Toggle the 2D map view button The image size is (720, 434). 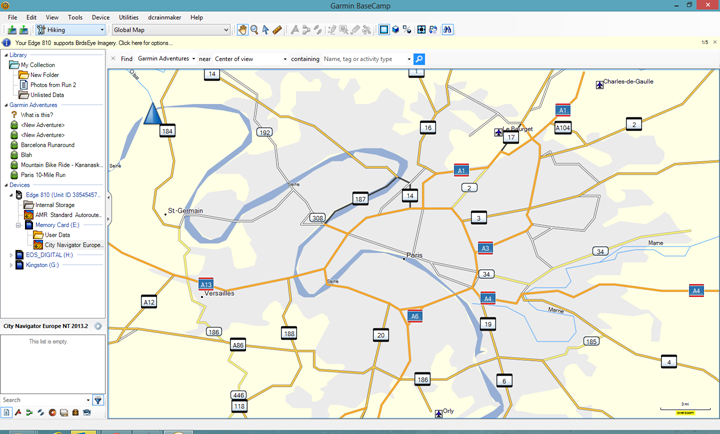click(383, 30)
